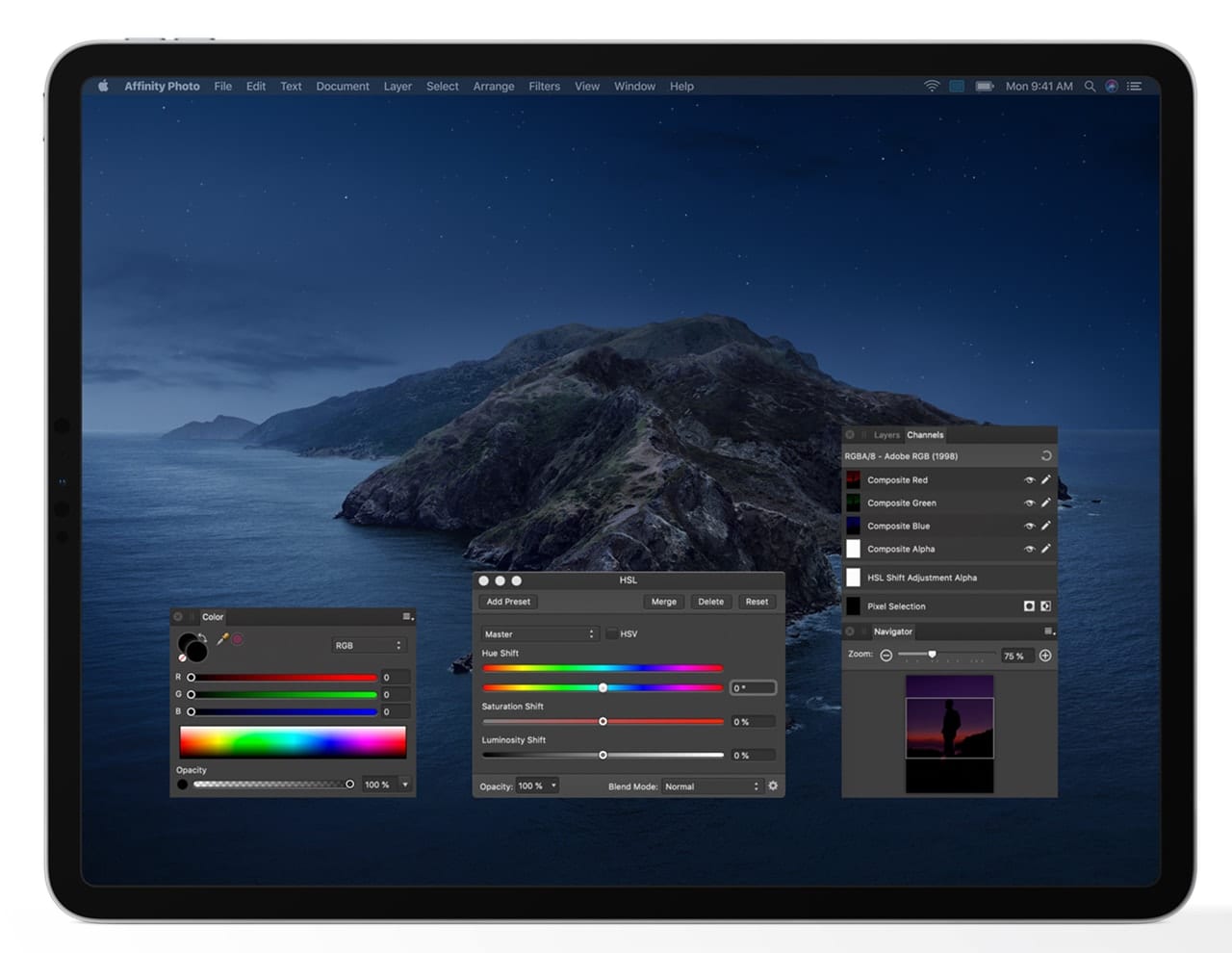Viewport: 1232px width, 953px height.
Task: Open the RGB color model dropdown
Action: (x=369, y=646)
